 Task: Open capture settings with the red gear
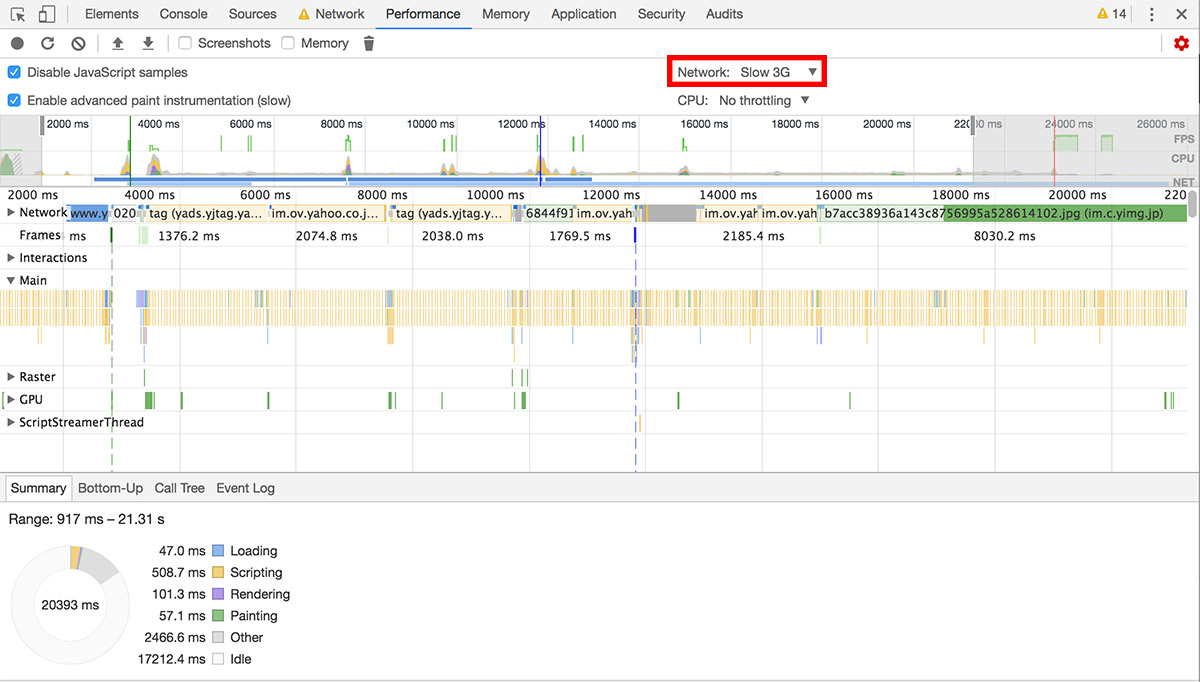(x=1181, y=43)
